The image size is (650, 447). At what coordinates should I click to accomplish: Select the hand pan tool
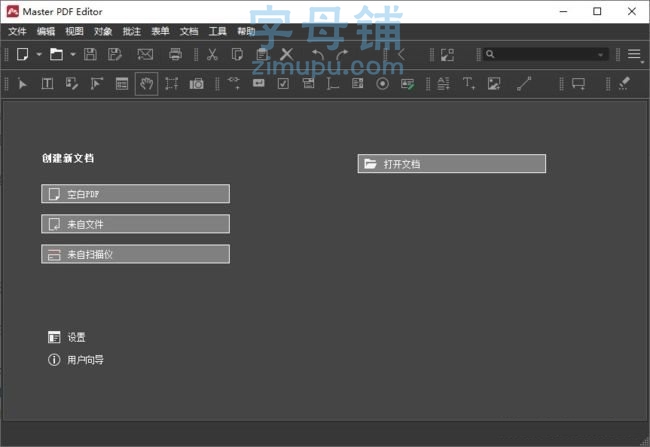coord(146,84)
